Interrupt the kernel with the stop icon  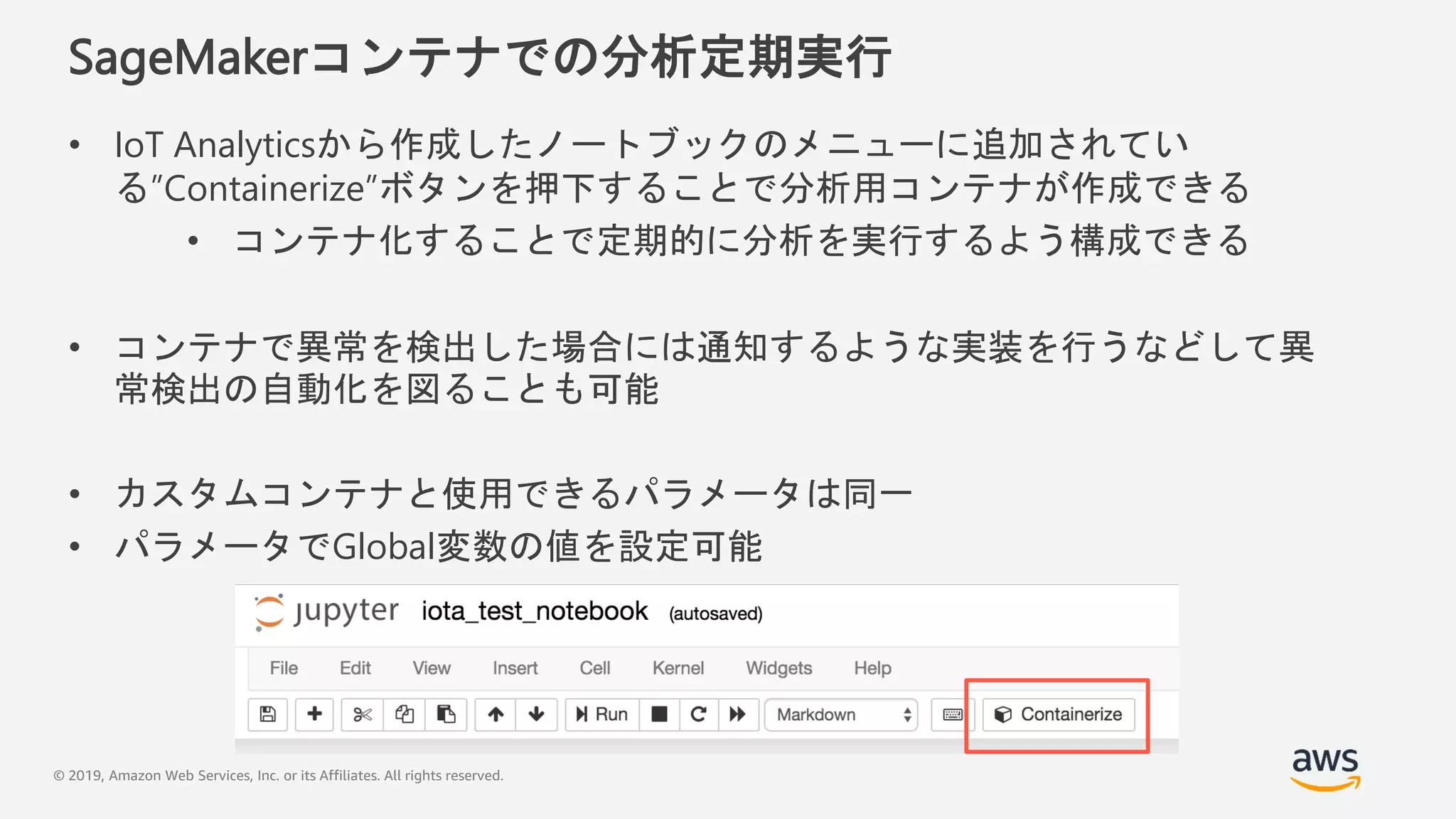click(660, 714)
